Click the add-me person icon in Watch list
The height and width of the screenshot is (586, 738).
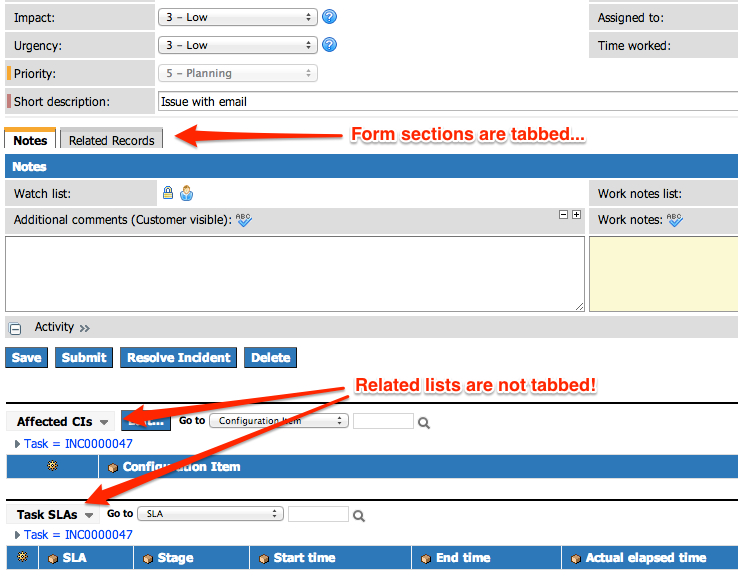[x=185, y=193]
